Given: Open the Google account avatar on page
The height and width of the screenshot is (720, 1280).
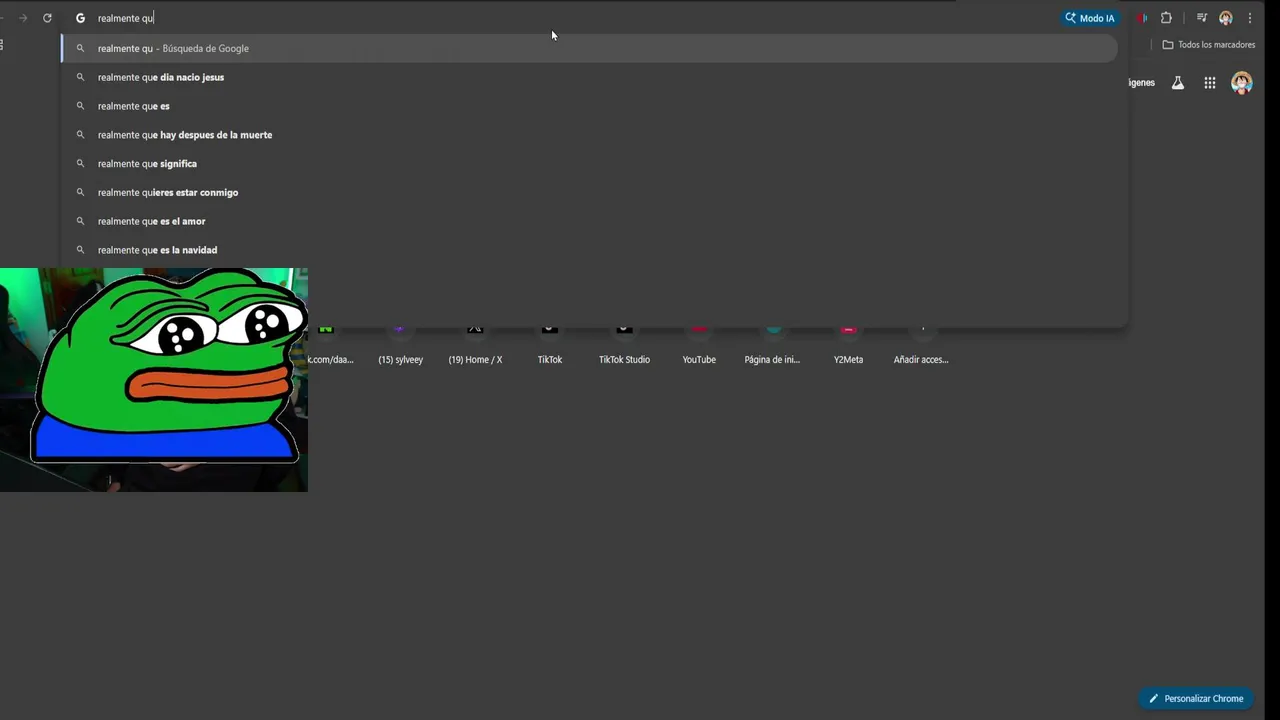Looking at the screenshot, I should (1242, 83).
